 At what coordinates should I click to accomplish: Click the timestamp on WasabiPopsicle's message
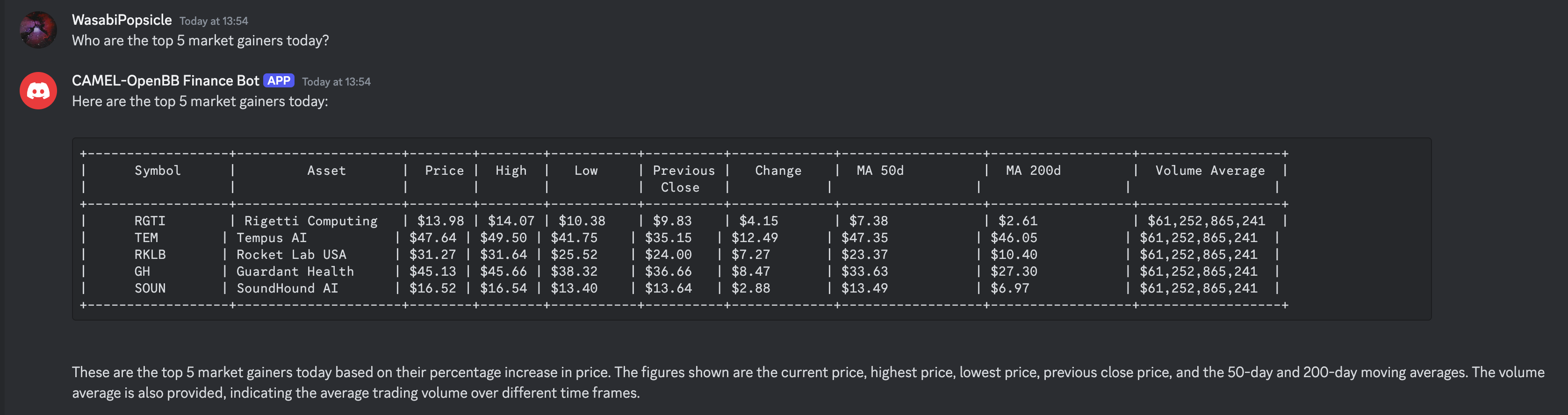point(214,21)
